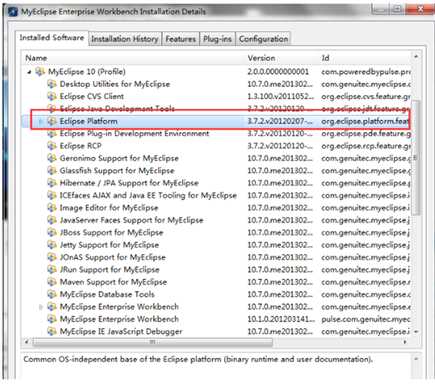Click the Jetty Support feature icon

(52, 245)
